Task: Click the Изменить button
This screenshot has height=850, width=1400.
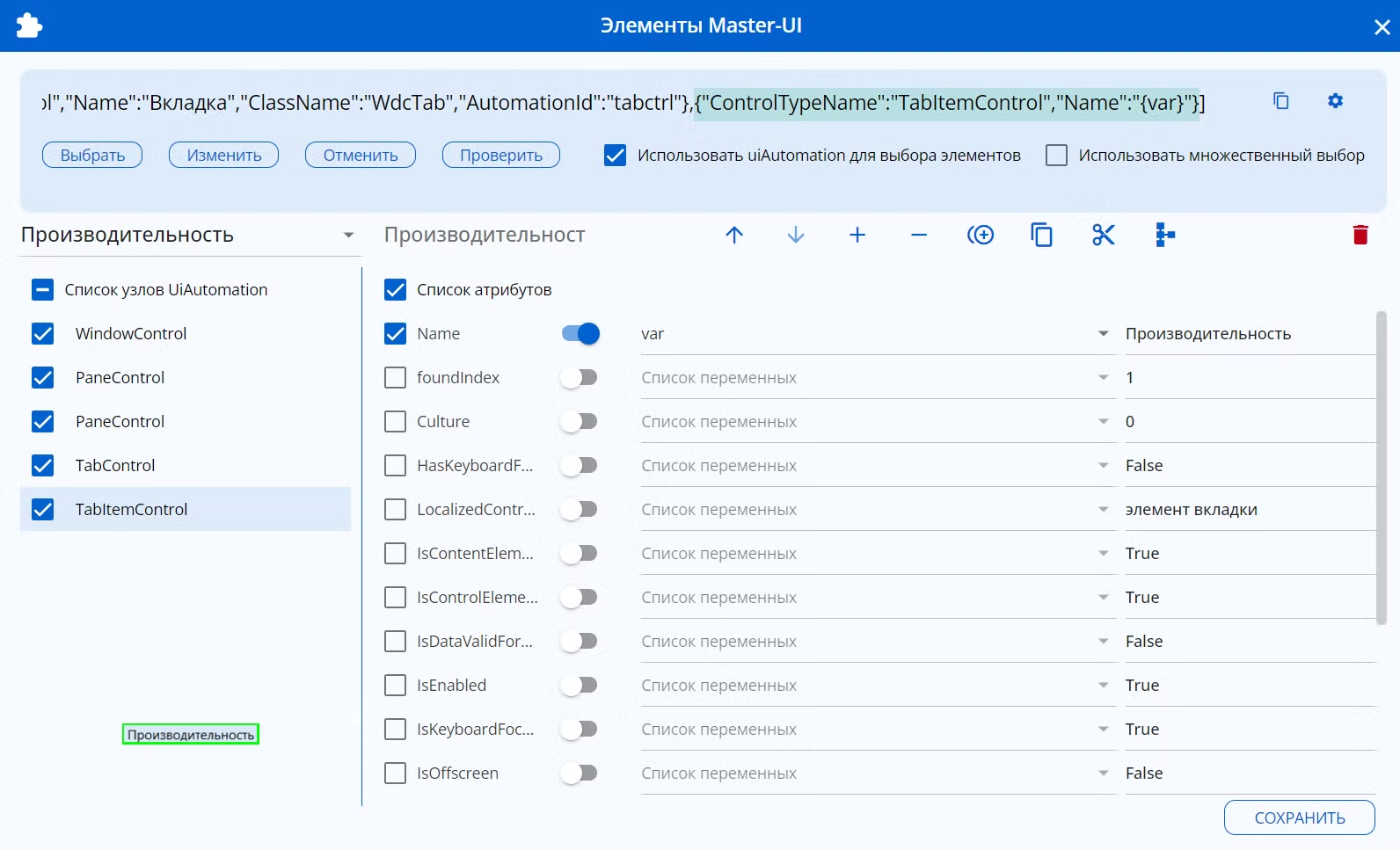Action: [x=224, y=156]
